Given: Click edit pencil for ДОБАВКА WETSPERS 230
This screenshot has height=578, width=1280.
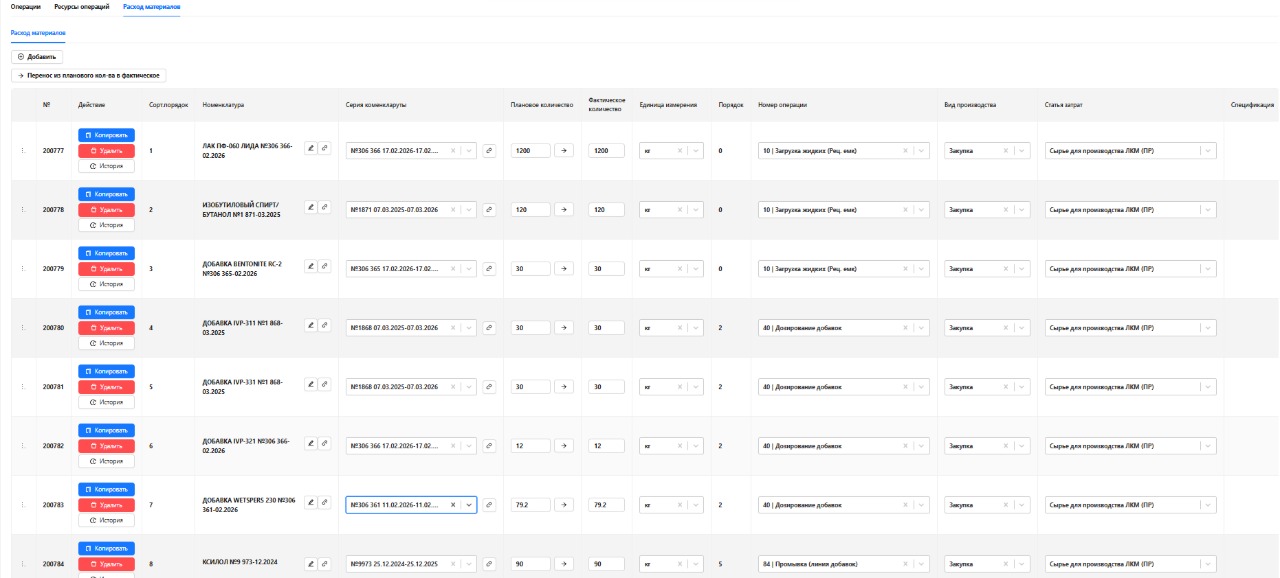Looking at the screenshot, I should click(311, 502).
